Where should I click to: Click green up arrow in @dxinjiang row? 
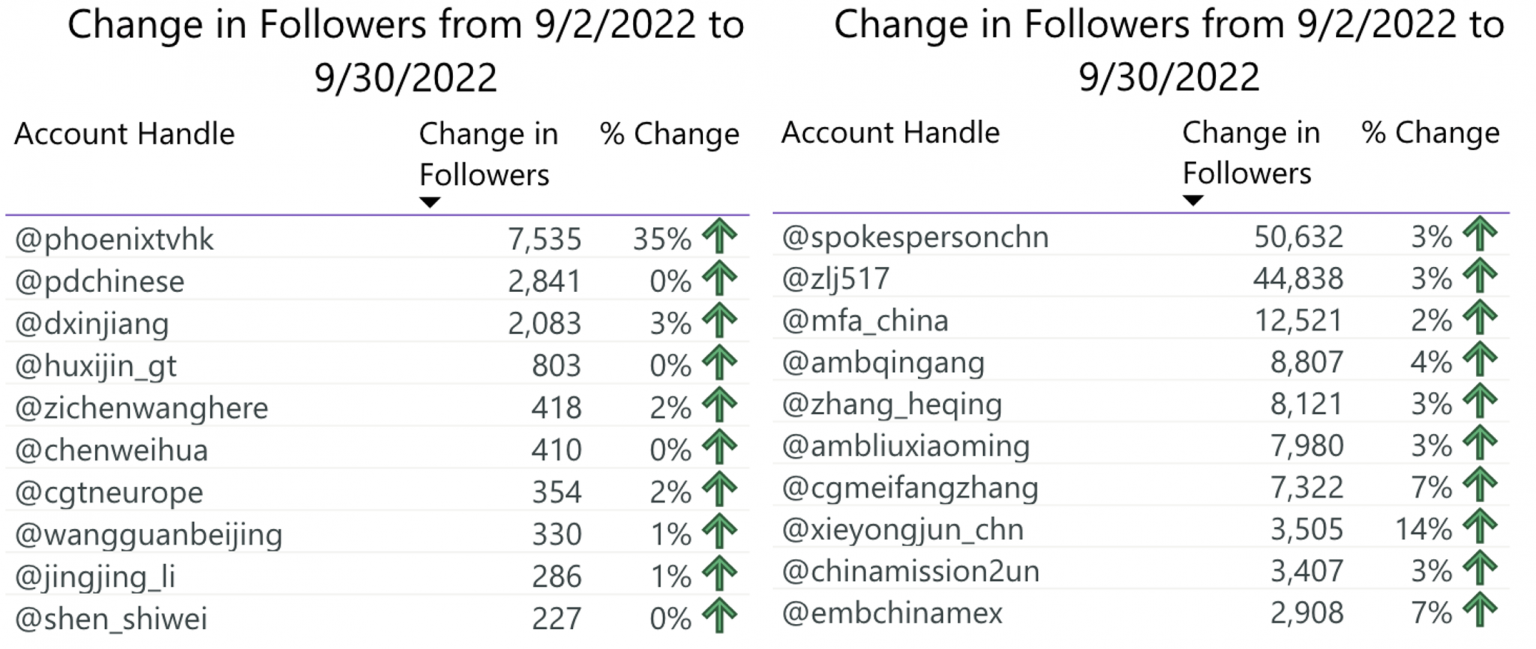point(719,323)
